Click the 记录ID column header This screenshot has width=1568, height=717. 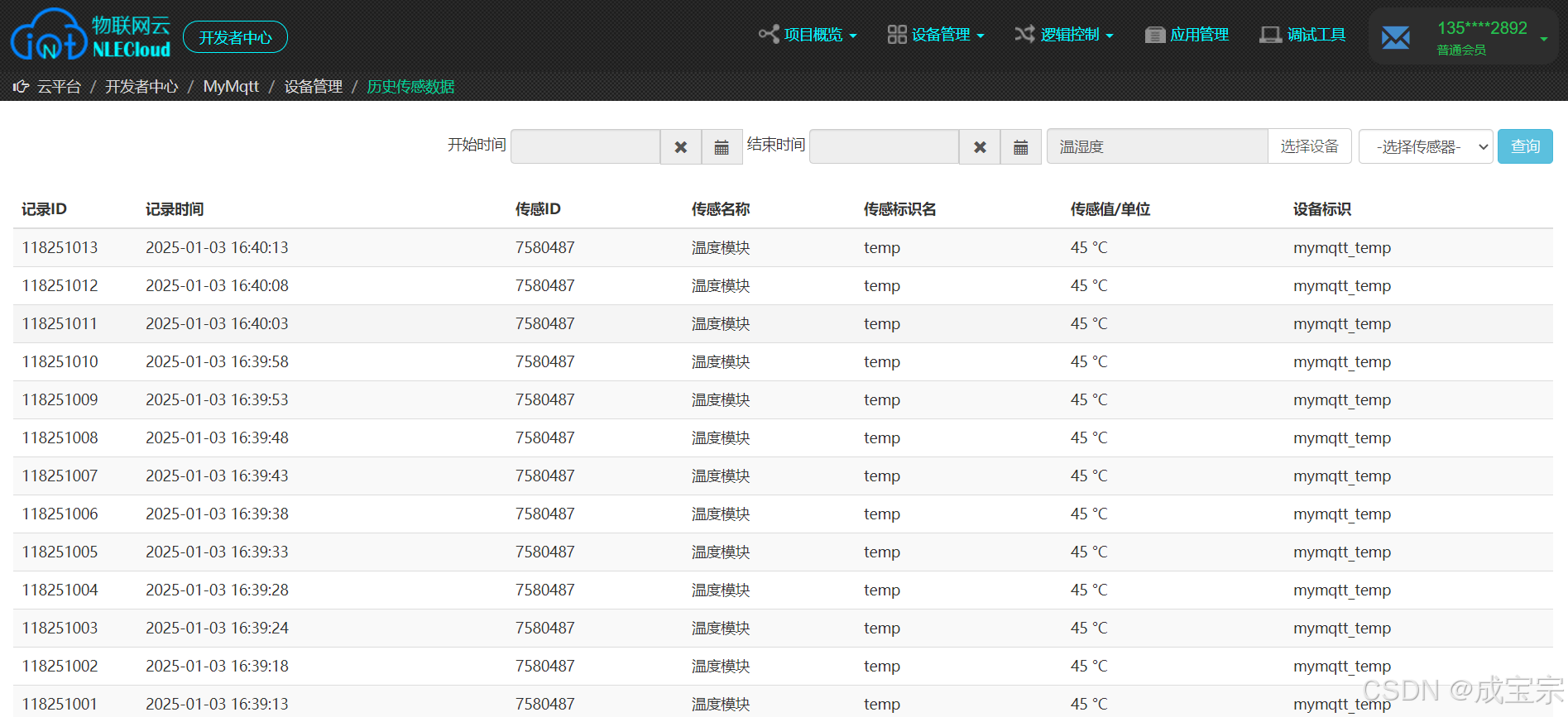(x=44, y=209)
